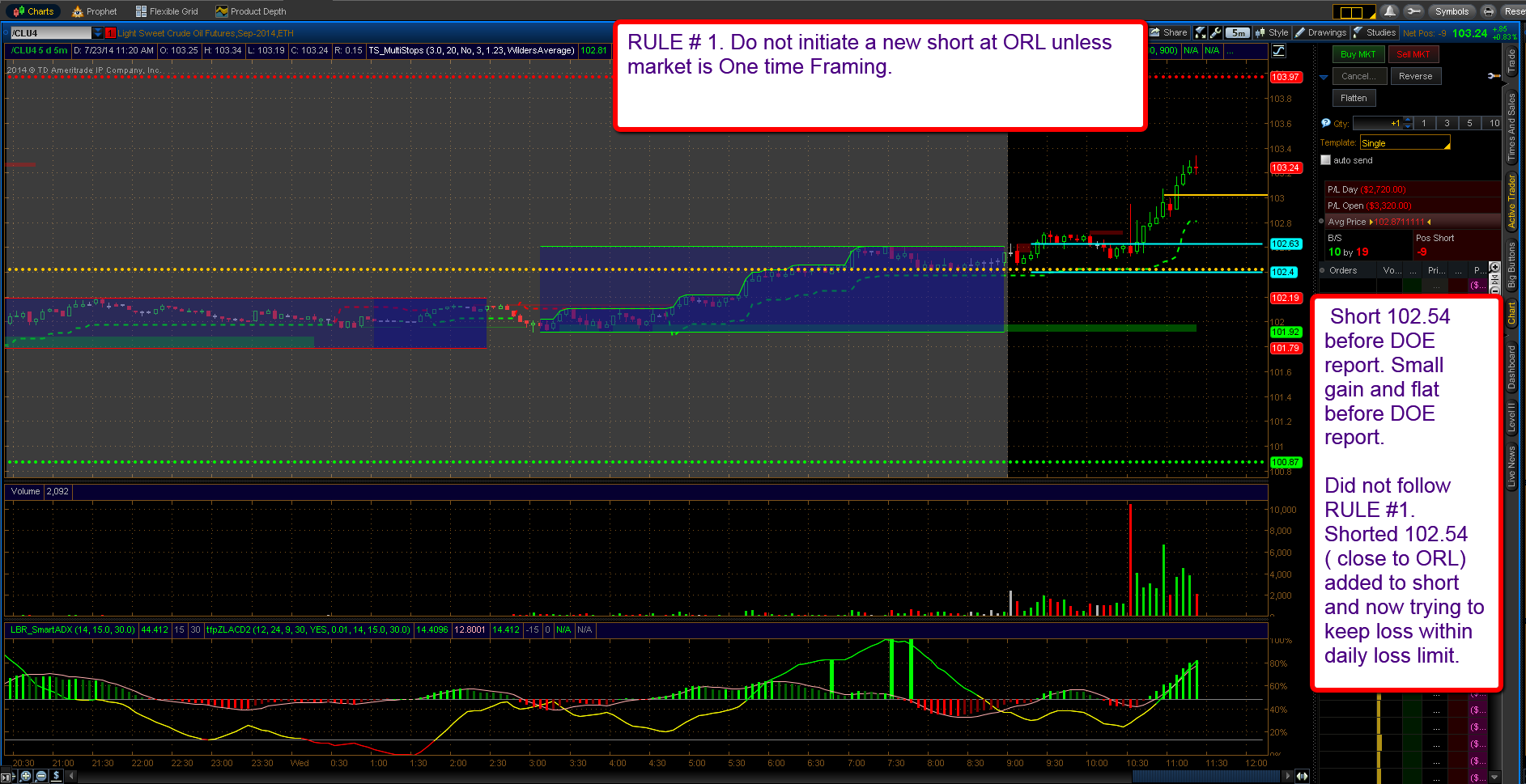
Task: Increase quantity with the up stepper arrow
Action: (x=1408, y=120)
